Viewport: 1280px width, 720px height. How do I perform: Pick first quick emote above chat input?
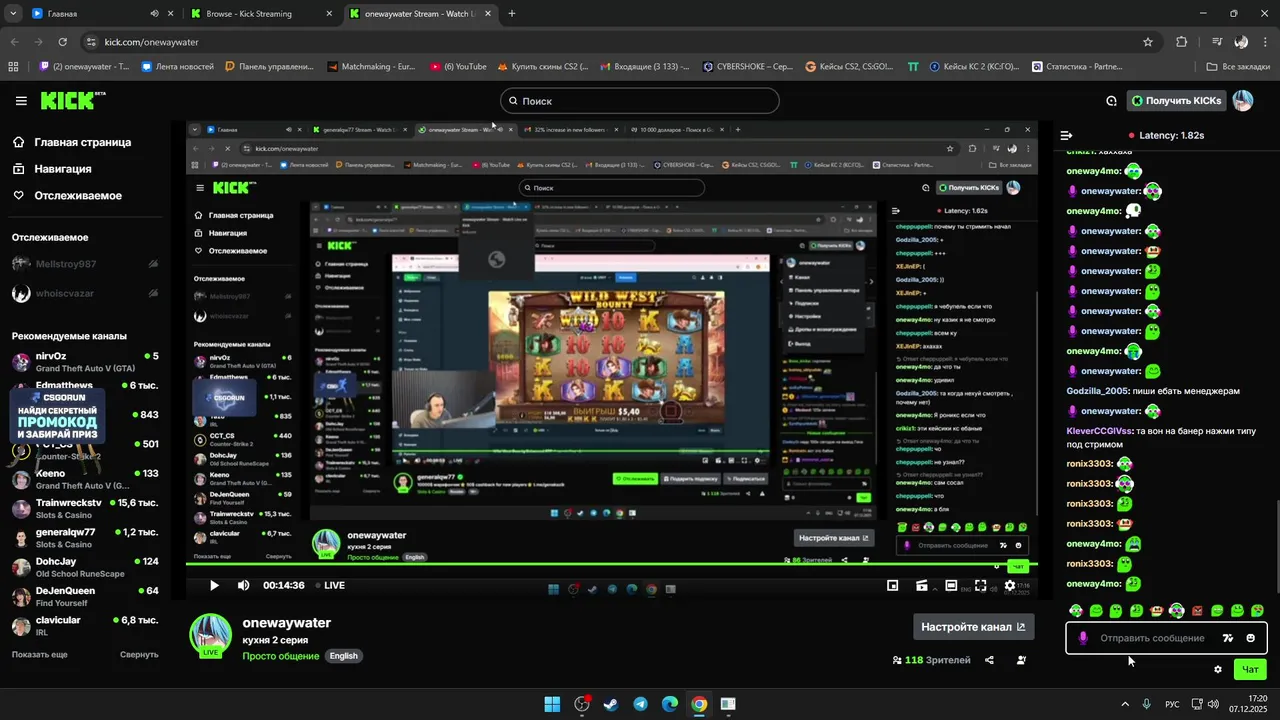[x=1076, y=610]
